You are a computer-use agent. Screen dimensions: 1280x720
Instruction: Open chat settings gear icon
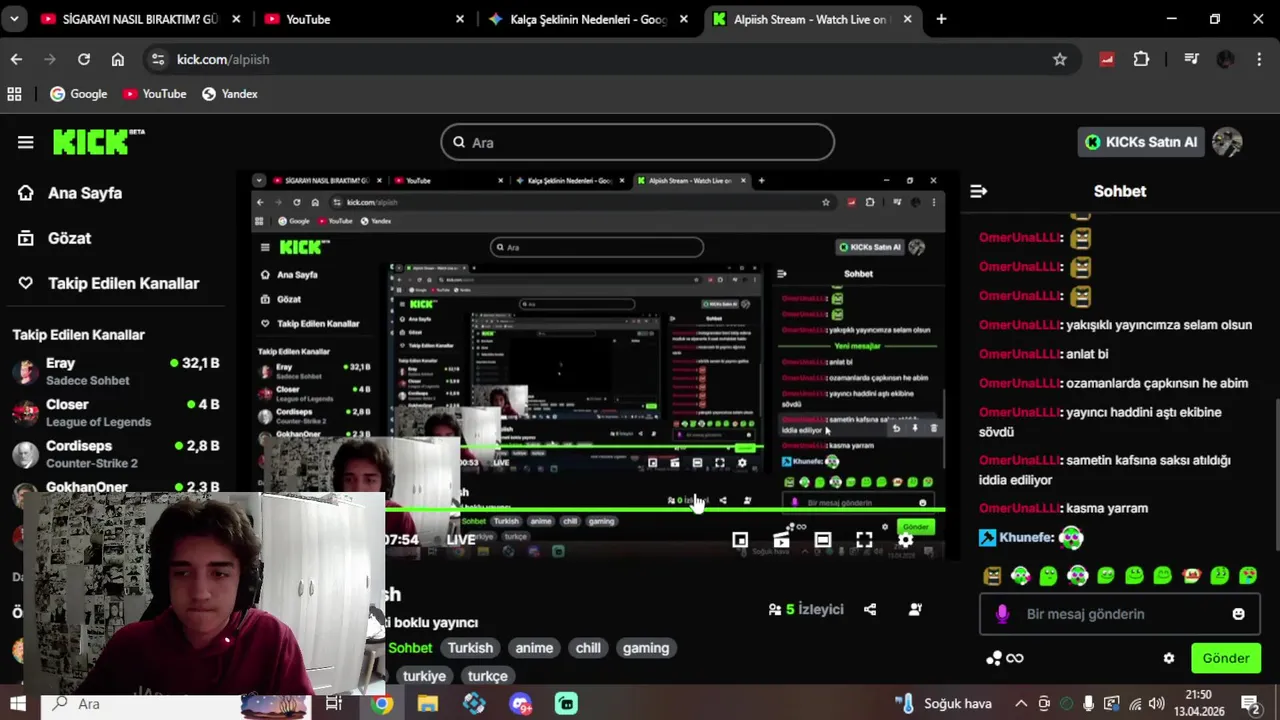click(x=1168, y=658)
